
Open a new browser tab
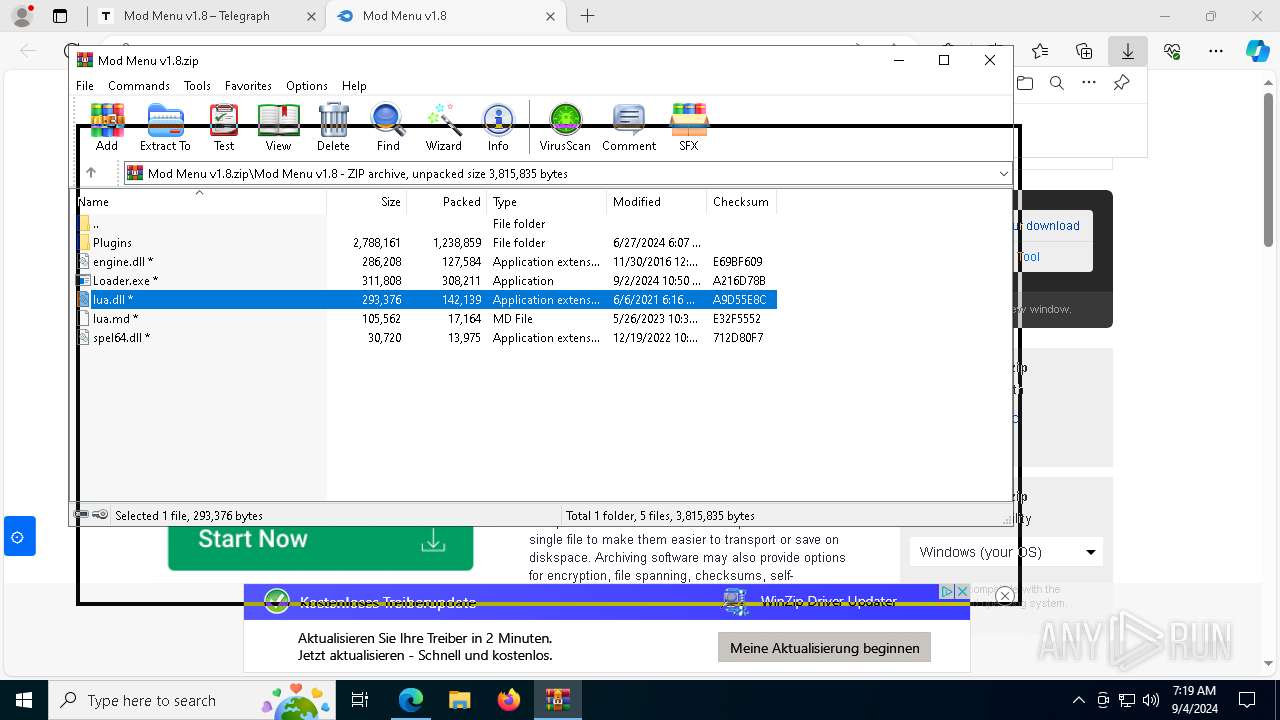(587, 16)
